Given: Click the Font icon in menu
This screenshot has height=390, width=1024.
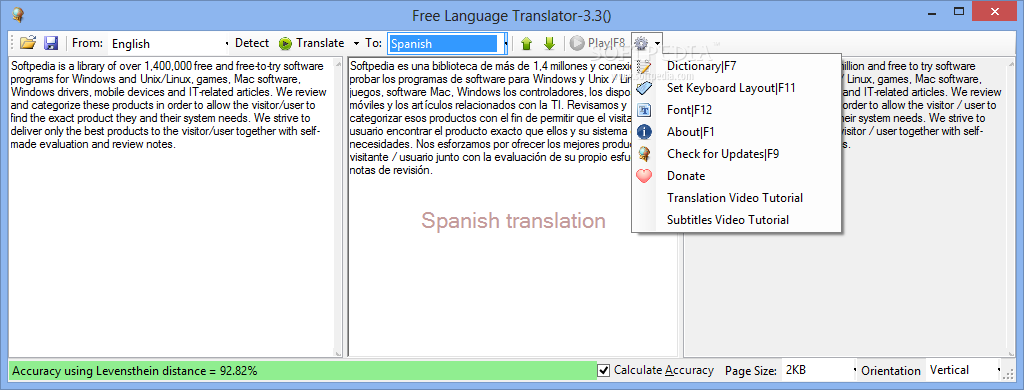Looking at the screenshot, I should [x=644, y=110].
